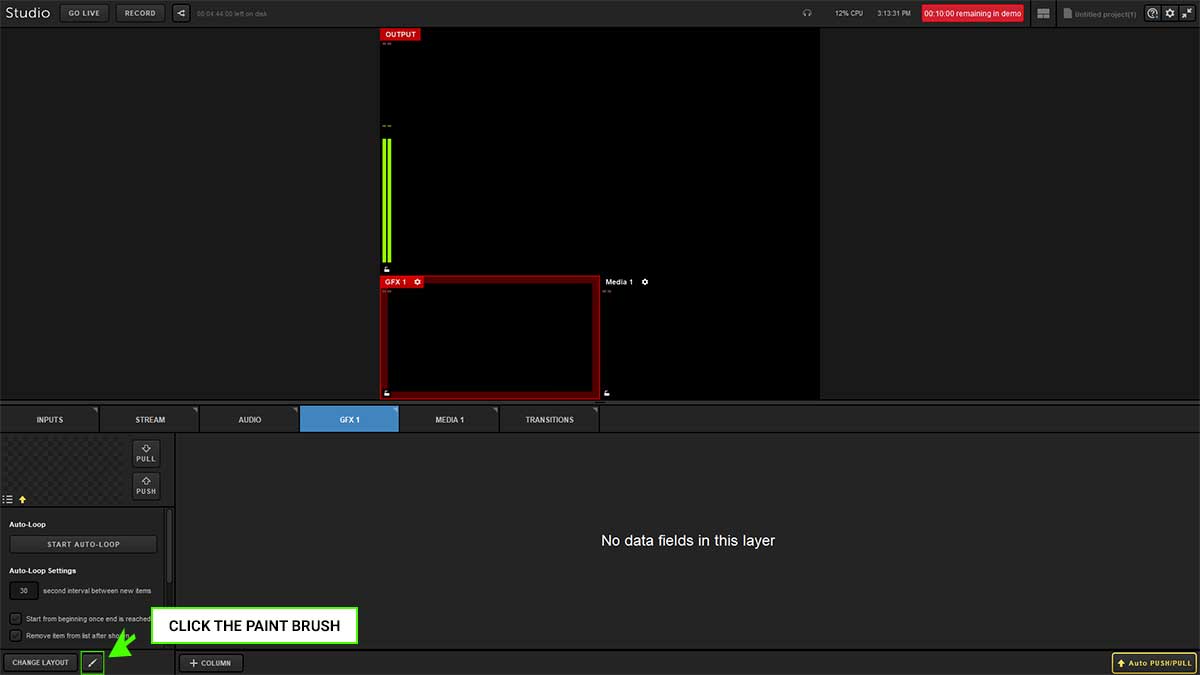Screen dimensions: 1200x675
Task: Open the share icon beside Record
Action: tap(181, 13)
